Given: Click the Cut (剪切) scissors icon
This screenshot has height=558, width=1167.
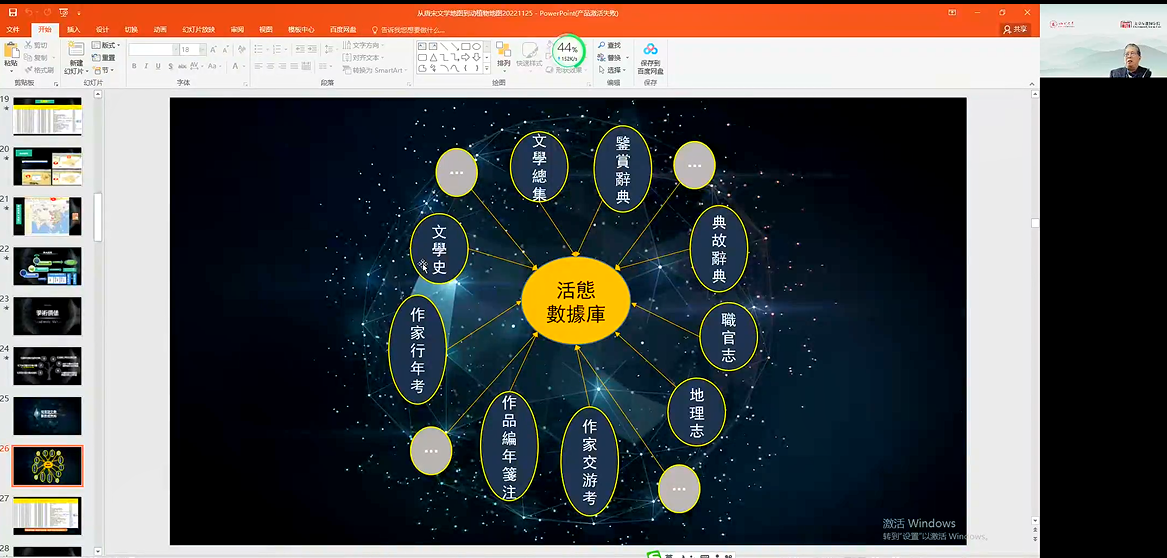Looking at the screenshot, I should 27,46.
